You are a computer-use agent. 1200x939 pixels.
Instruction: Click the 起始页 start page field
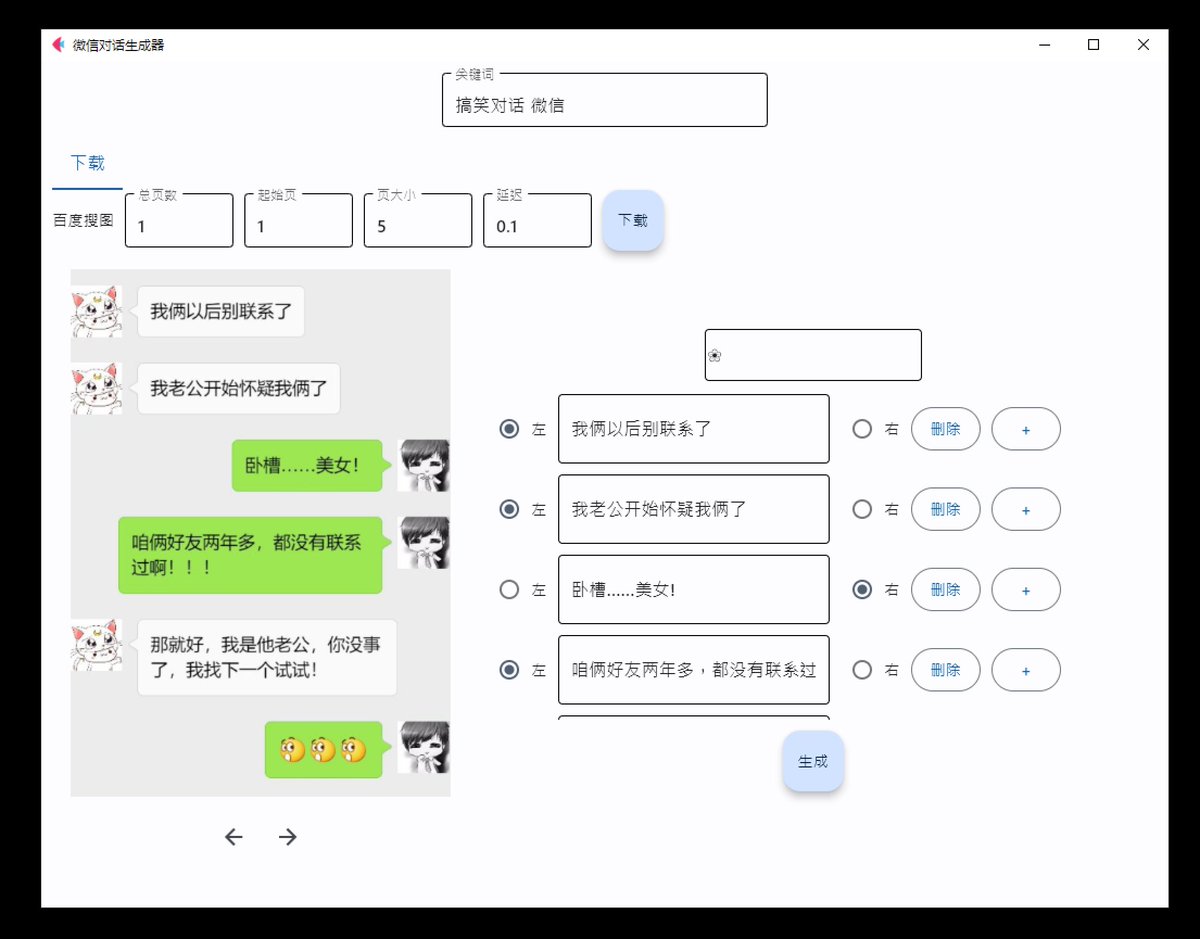tap(298, 220)
